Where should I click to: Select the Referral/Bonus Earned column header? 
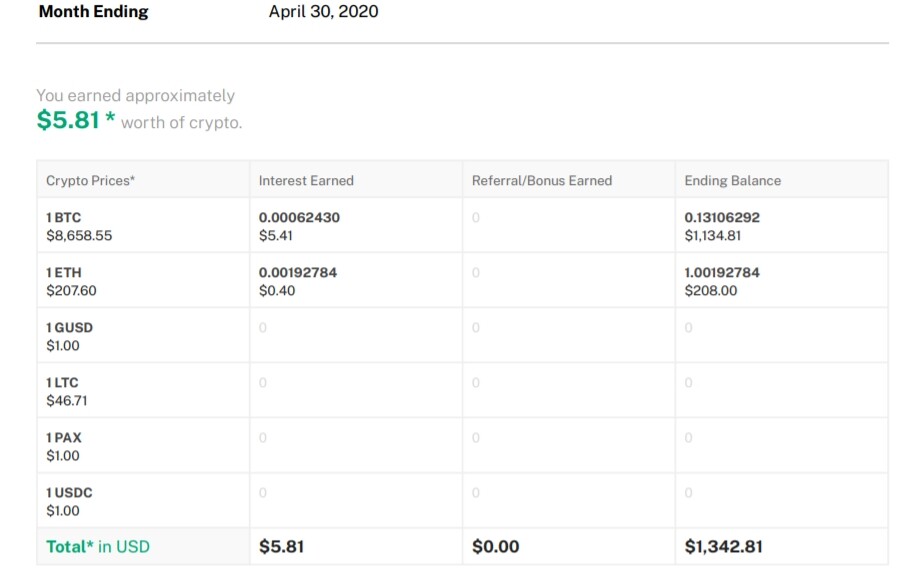click(542, 181)
